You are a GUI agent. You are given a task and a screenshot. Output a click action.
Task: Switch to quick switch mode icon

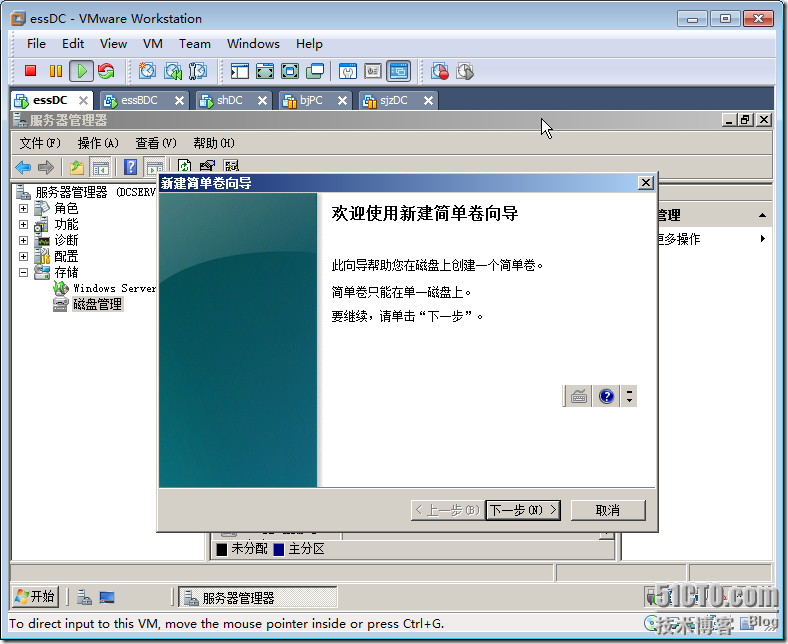point(265,71)
